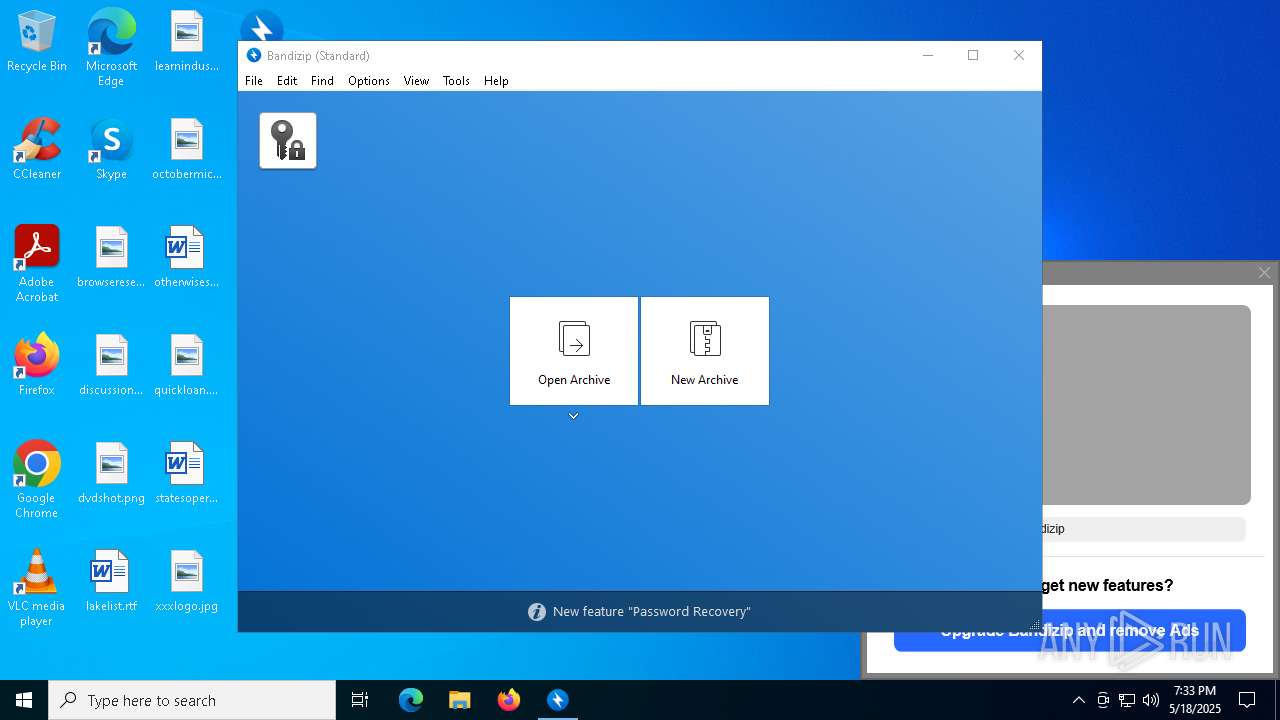The height and width of the screenshot is (720, 1280).
Task: Select quickloan image file on desktop
Action: [x=187, y=366]
